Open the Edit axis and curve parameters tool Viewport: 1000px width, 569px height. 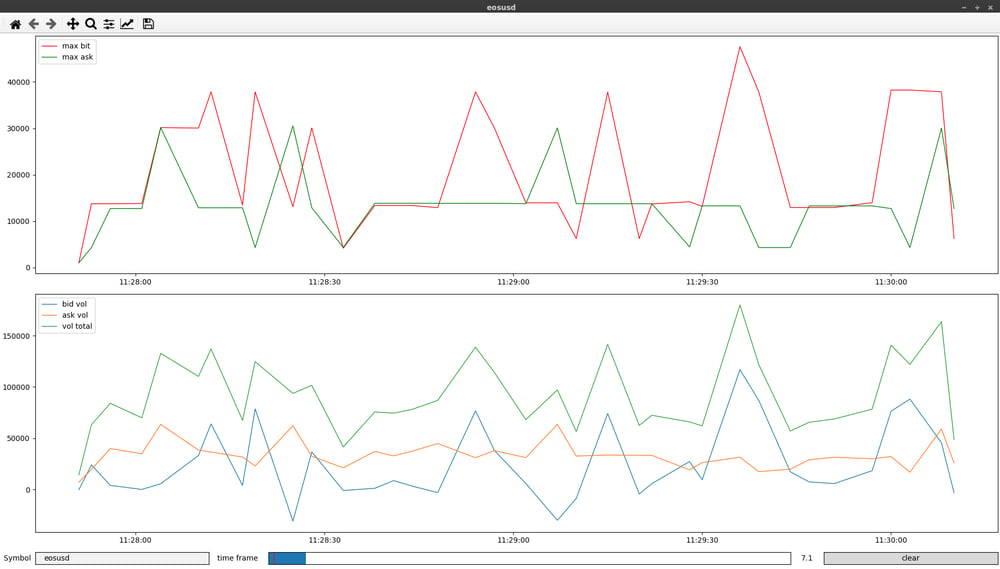pos(127,24)
